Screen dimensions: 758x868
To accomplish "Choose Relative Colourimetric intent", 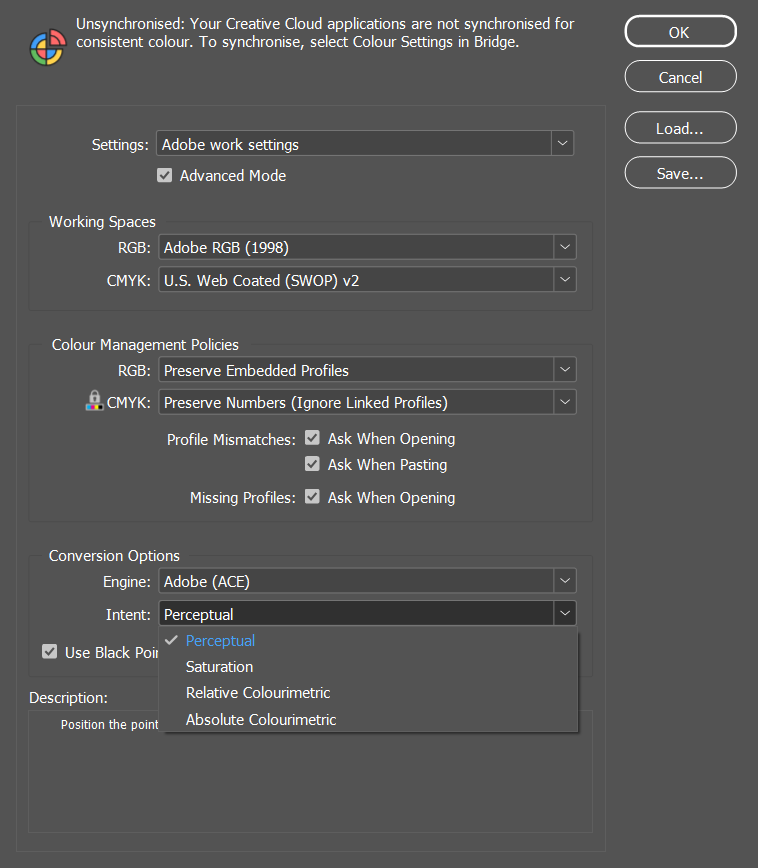I will pos(368,693).
